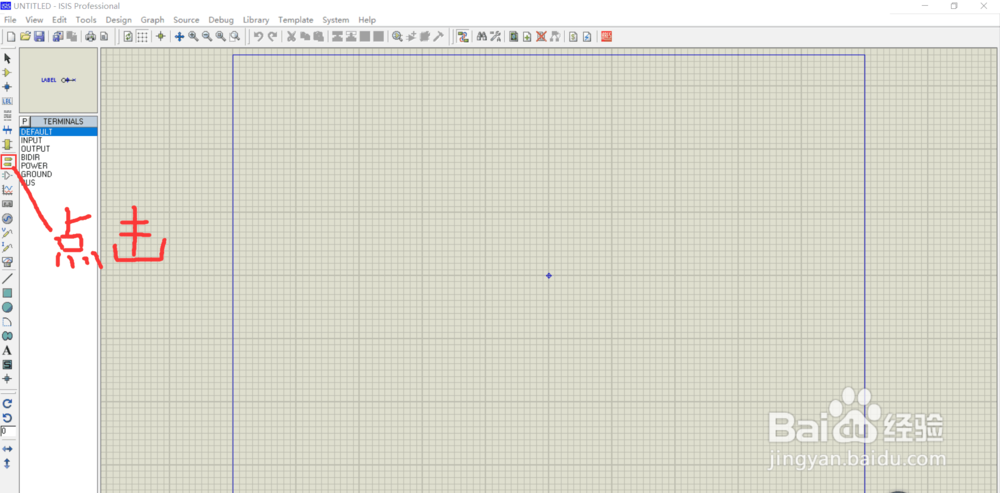Image resolution: width=1000 pixels, height=493 pixels.
Task: Click the Rotate Clockwise button
Action: pyautogui.click(x=8, y=404)
